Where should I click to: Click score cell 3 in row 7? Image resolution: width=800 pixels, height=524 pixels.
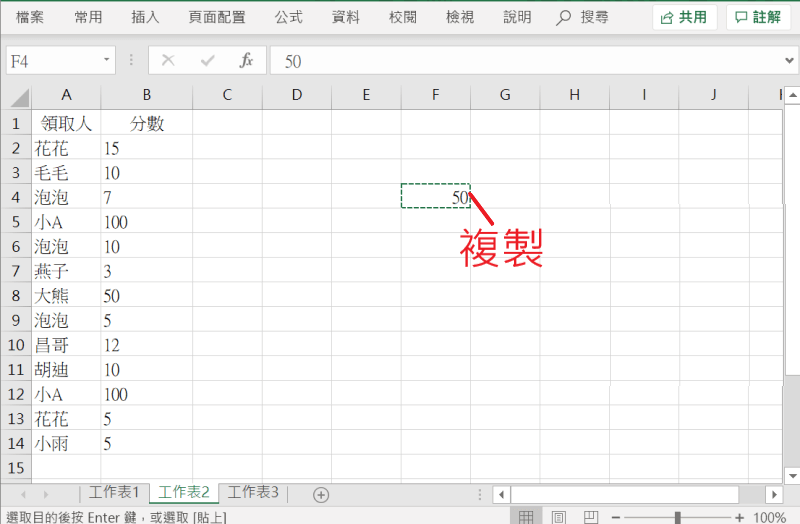click(x=147, y=271)
